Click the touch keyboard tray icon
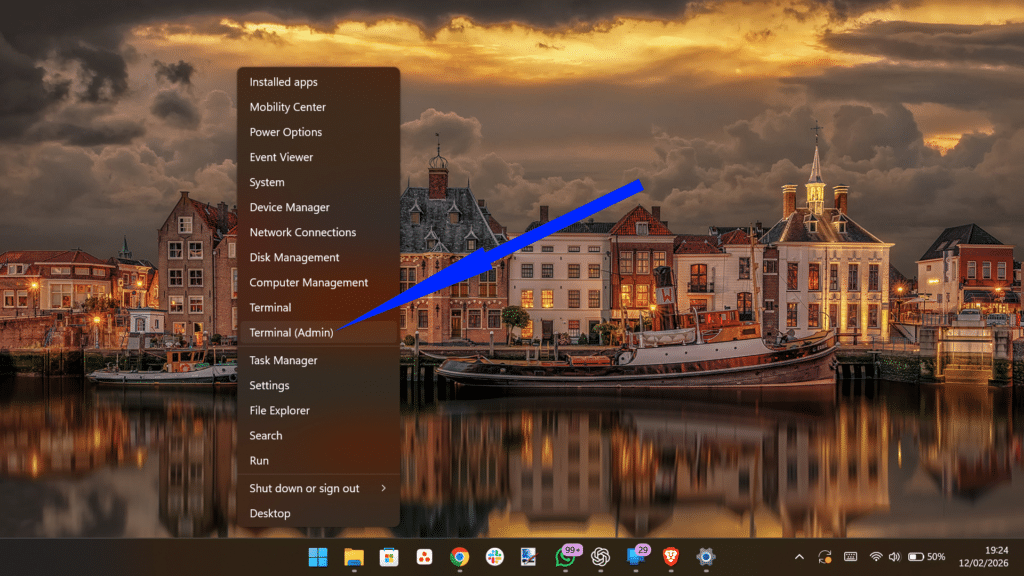 [x=850, y=557]
